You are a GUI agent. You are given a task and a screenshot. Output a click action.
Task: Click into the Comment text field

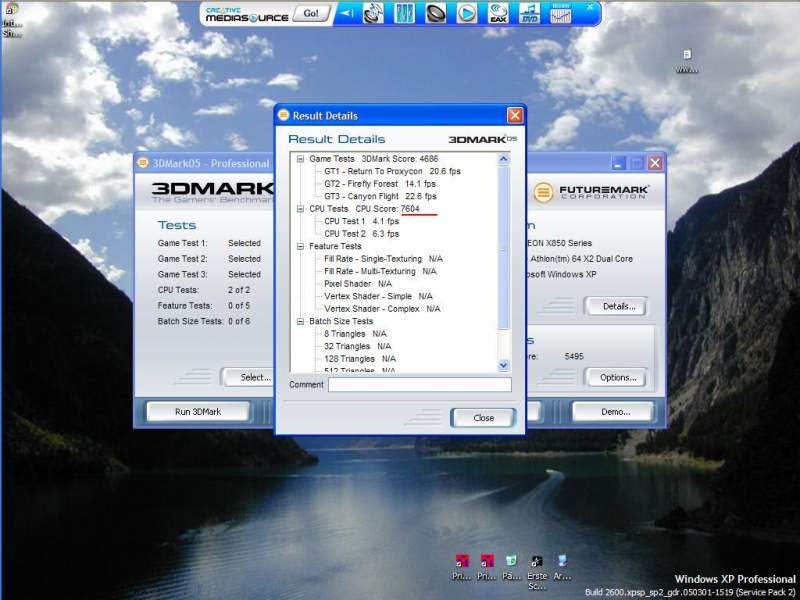pos(419,385)
